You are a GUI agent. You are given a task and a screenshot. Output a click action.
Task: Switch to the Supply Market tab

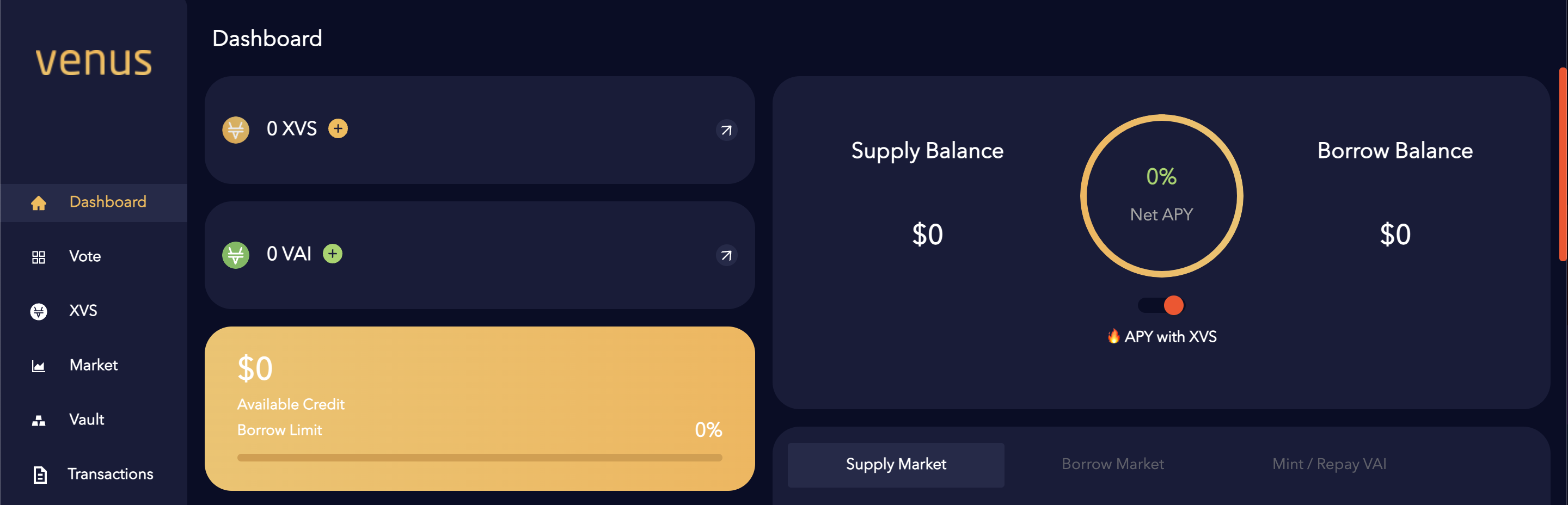[x=896, y=464]
